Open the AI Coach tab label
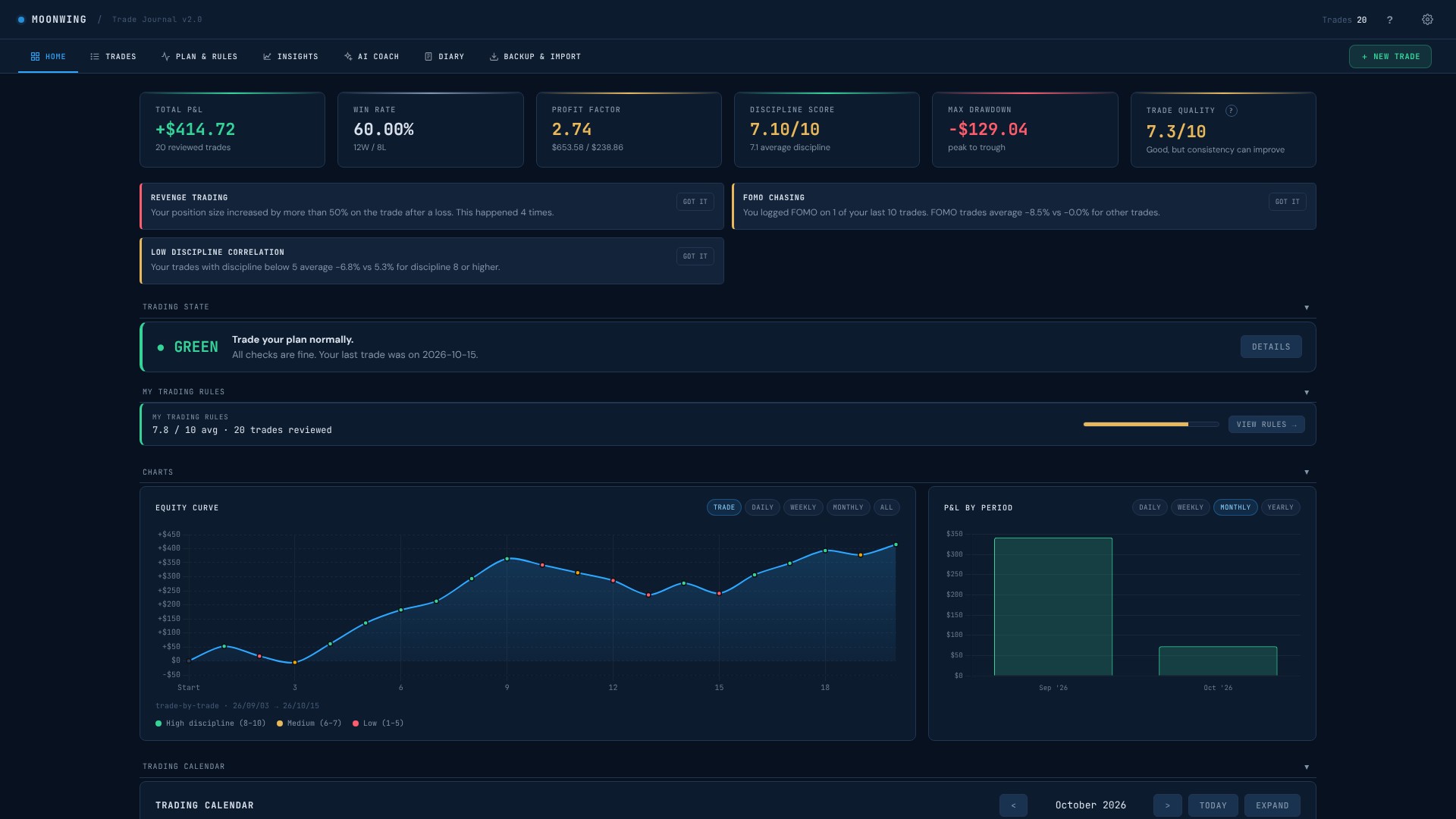The image size is (1456, 819). pyautogui.click(x=378, y=57)
